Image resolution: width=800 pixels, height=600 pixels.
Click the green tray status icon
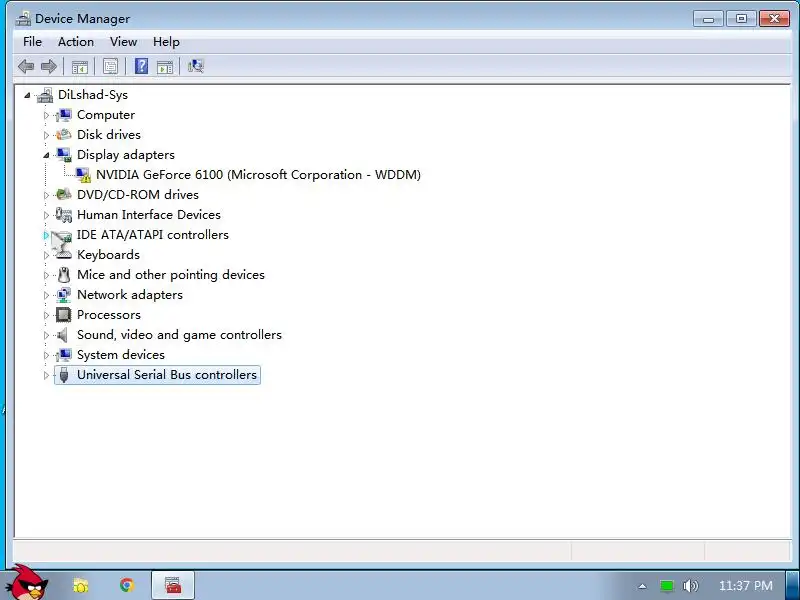pyautogui.click(x=666, y=586)
